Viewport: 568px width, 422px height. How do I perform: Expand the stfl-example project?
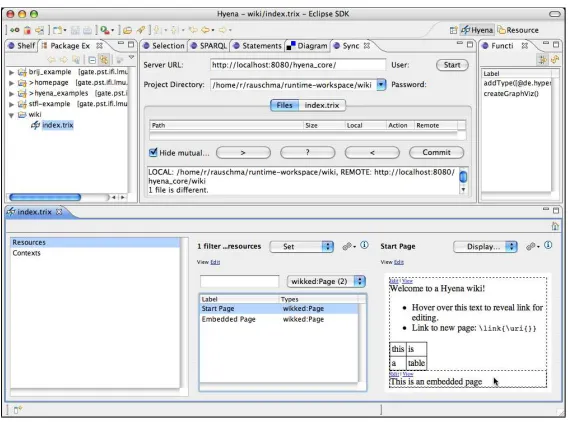[12, 104]
